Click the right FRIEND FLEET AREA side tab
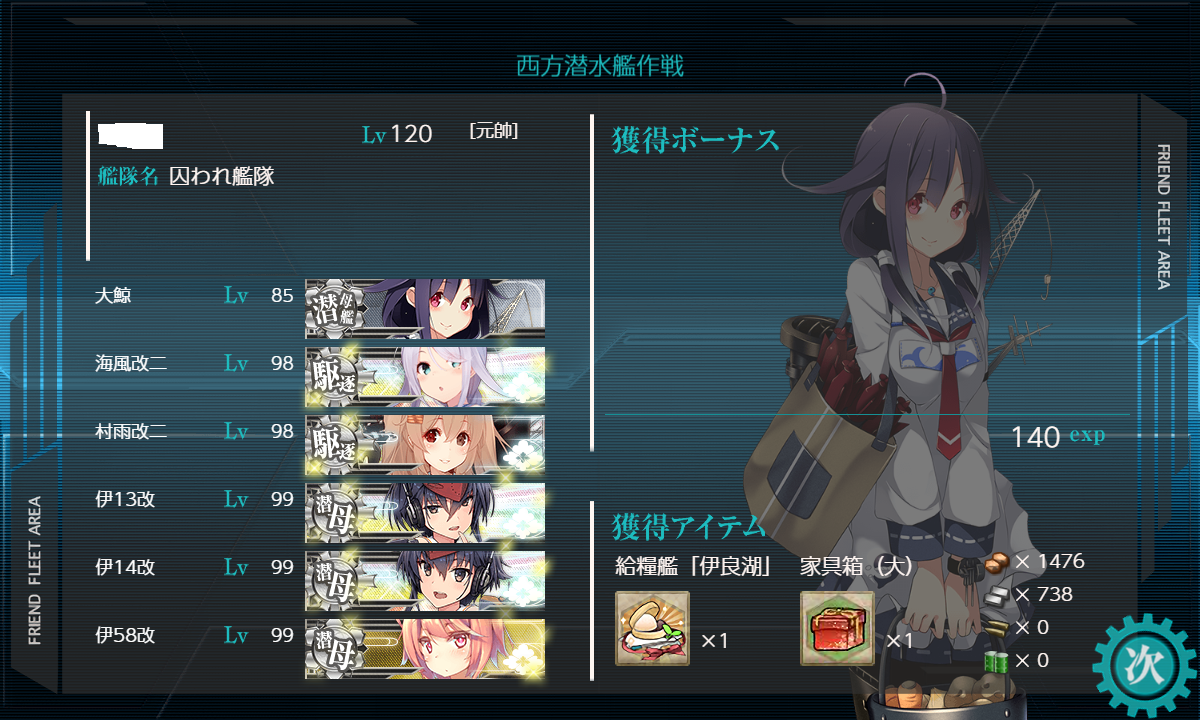This screenshot has width=1200, height=720. (x=1163, y=217)
